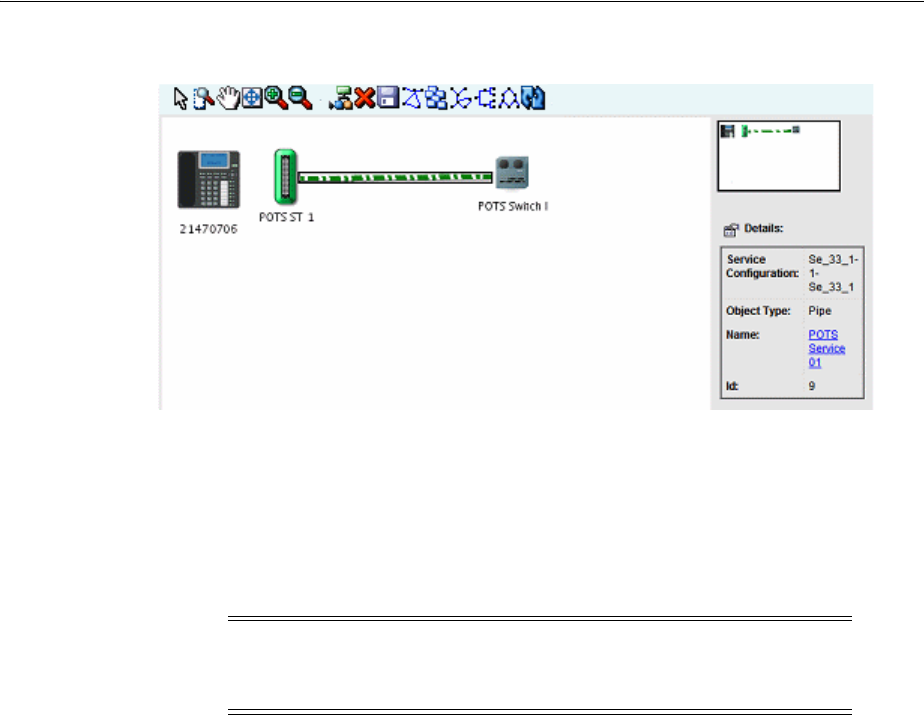Click the red X delete icon
The height and width of the screenshot is (715, 924).
(365, 98)
